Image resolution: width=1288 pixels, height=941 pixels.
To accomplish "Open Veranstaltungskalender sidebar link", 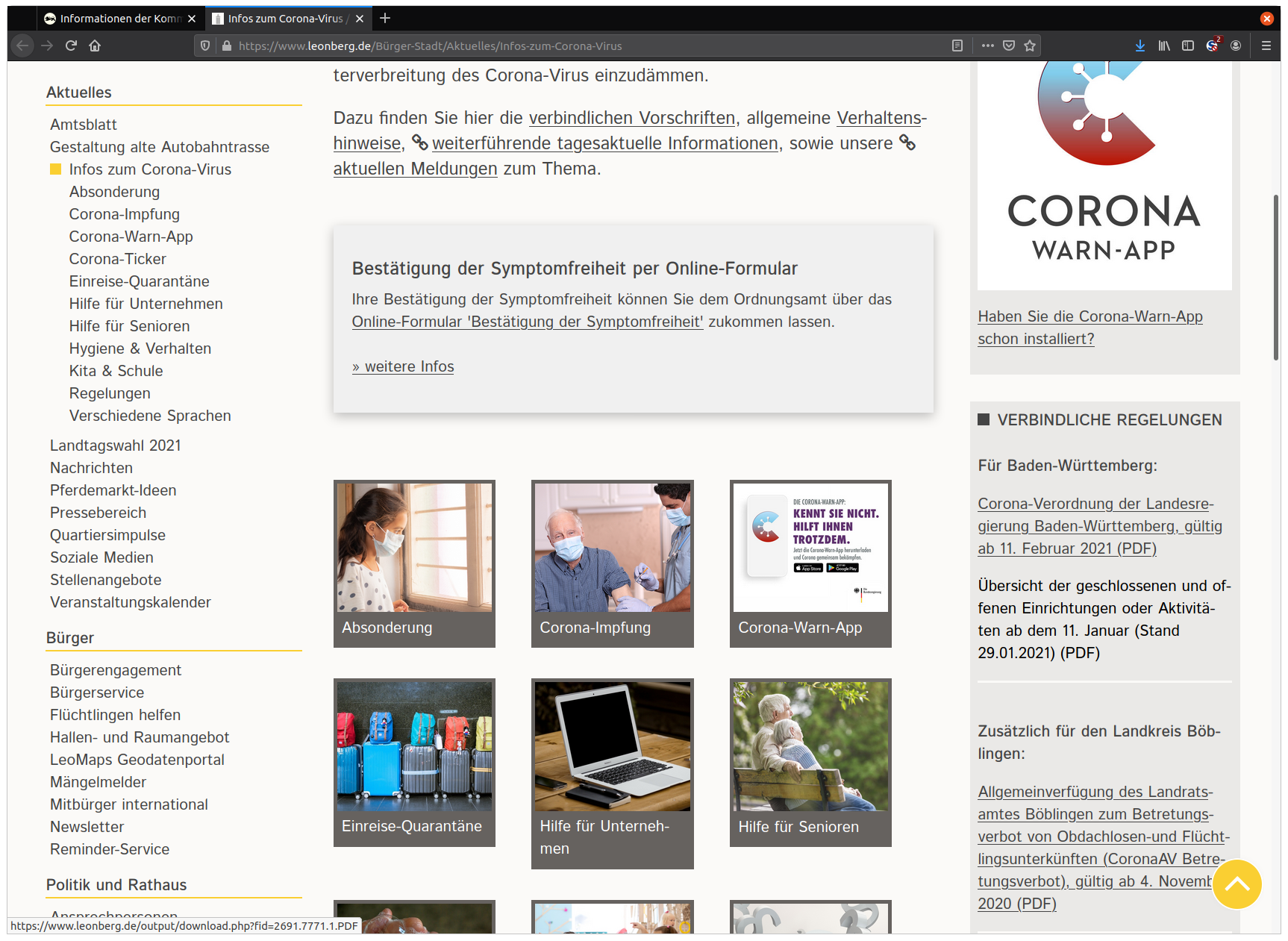I will tap(131, 602).
